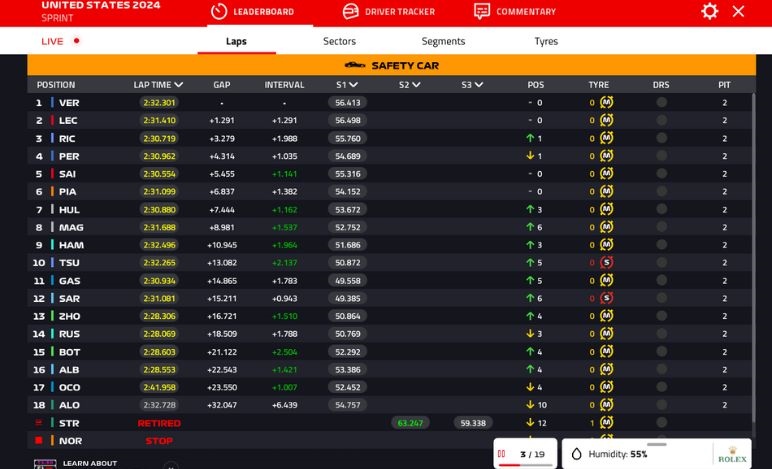Click the DRS indicator for HAM
Image resolution: width=772 pixels, height=469 pixels.
(x=661, y=245)
